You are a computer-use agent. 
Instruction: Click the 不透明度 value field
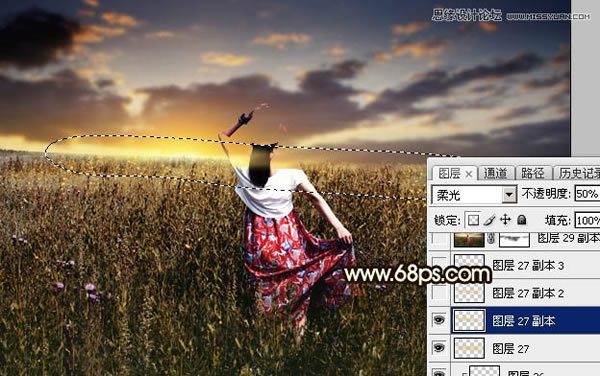[x=587, y=194]
